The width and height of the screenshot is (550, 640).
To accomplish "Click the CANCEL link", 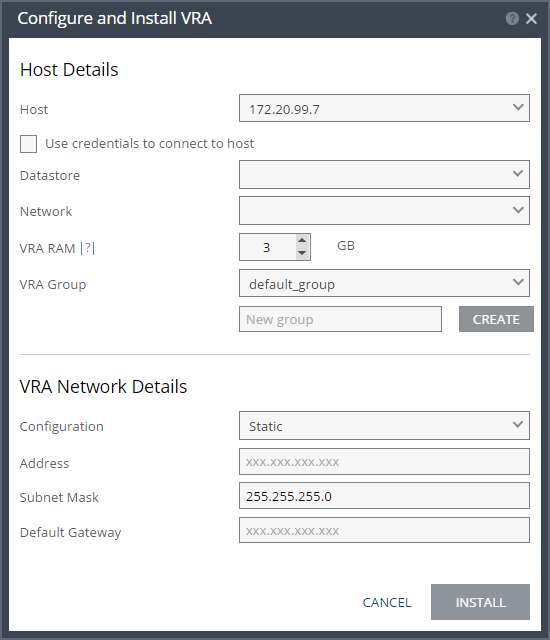I will (x=387, y=602).
